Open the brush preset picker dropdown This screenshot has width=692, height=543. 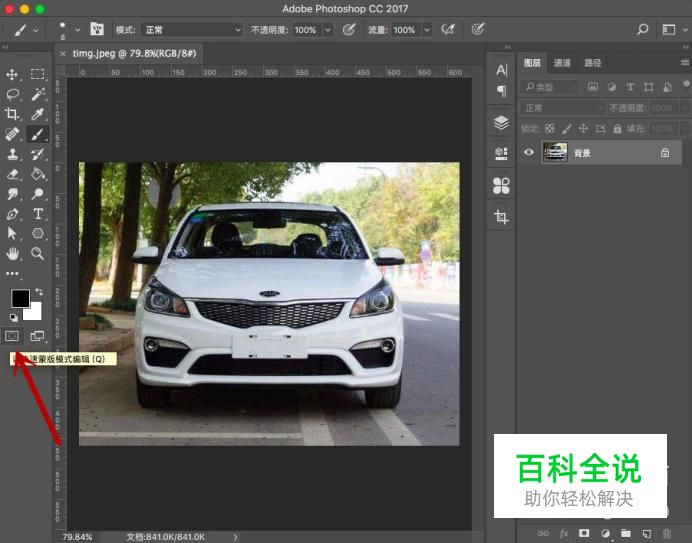pyautogui.click(x=77, y=30)
